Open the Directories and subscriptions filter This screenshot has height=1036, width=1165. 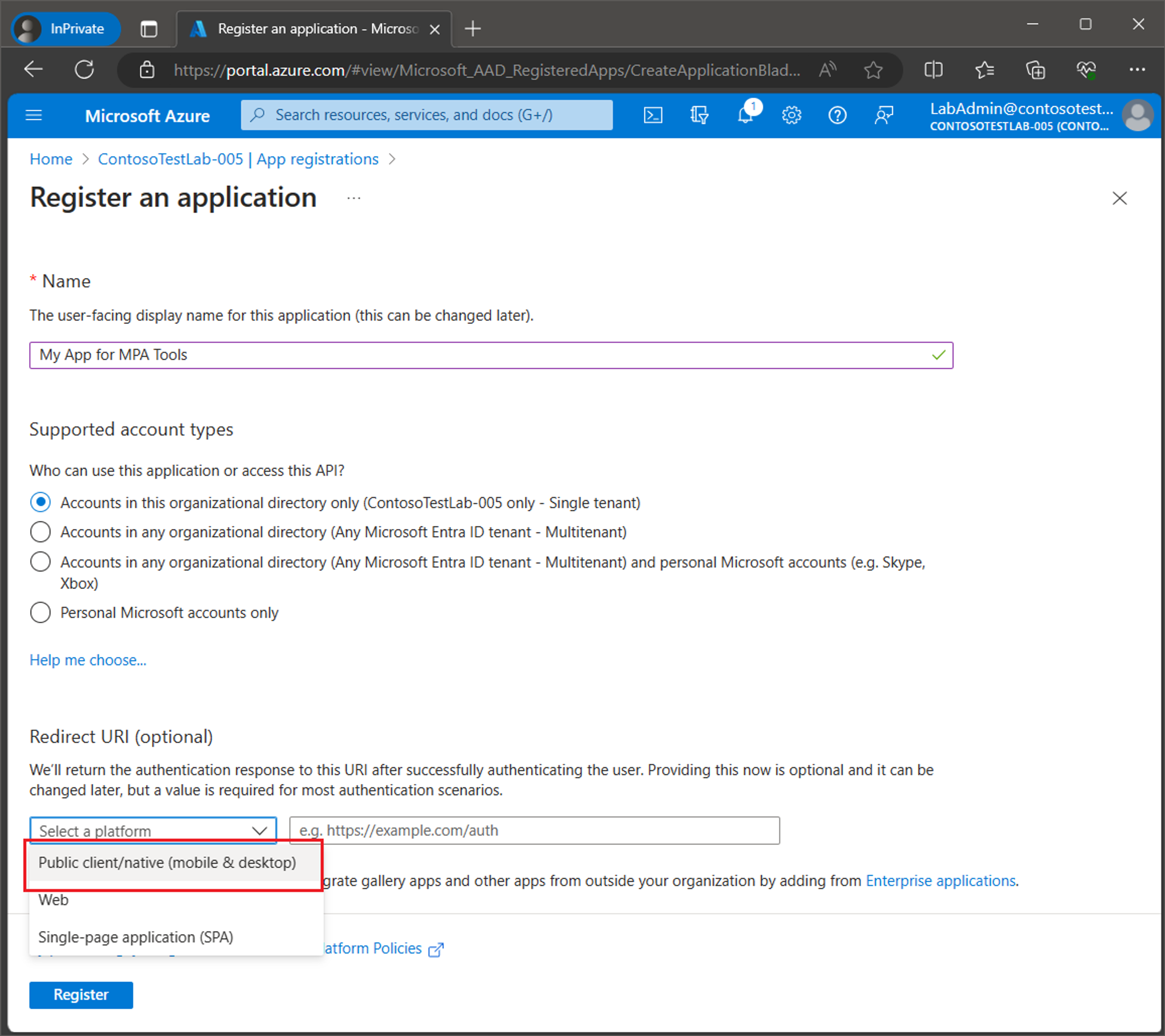click(x=699, y=116)
